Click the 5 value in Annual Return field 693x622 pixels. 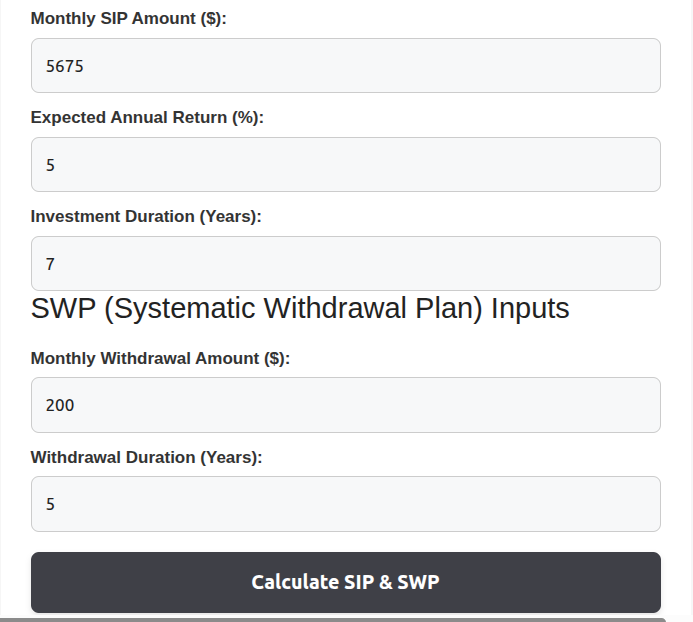(50, 165)
